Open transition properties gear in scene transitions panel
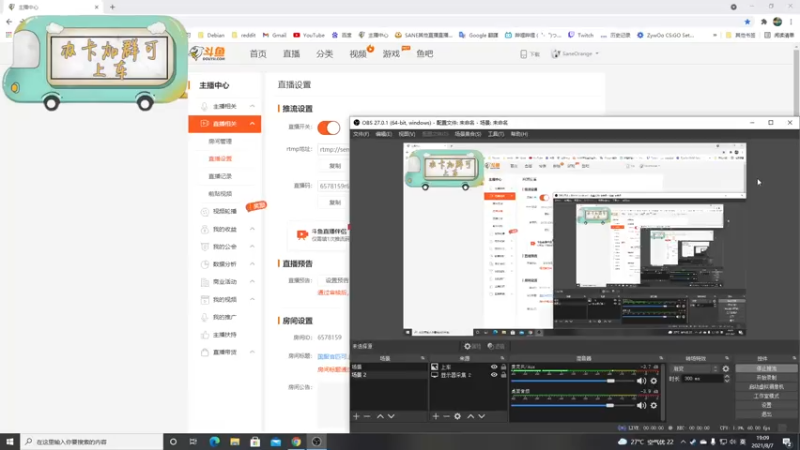Screen dimensions: 800x450 click(726, 368)
